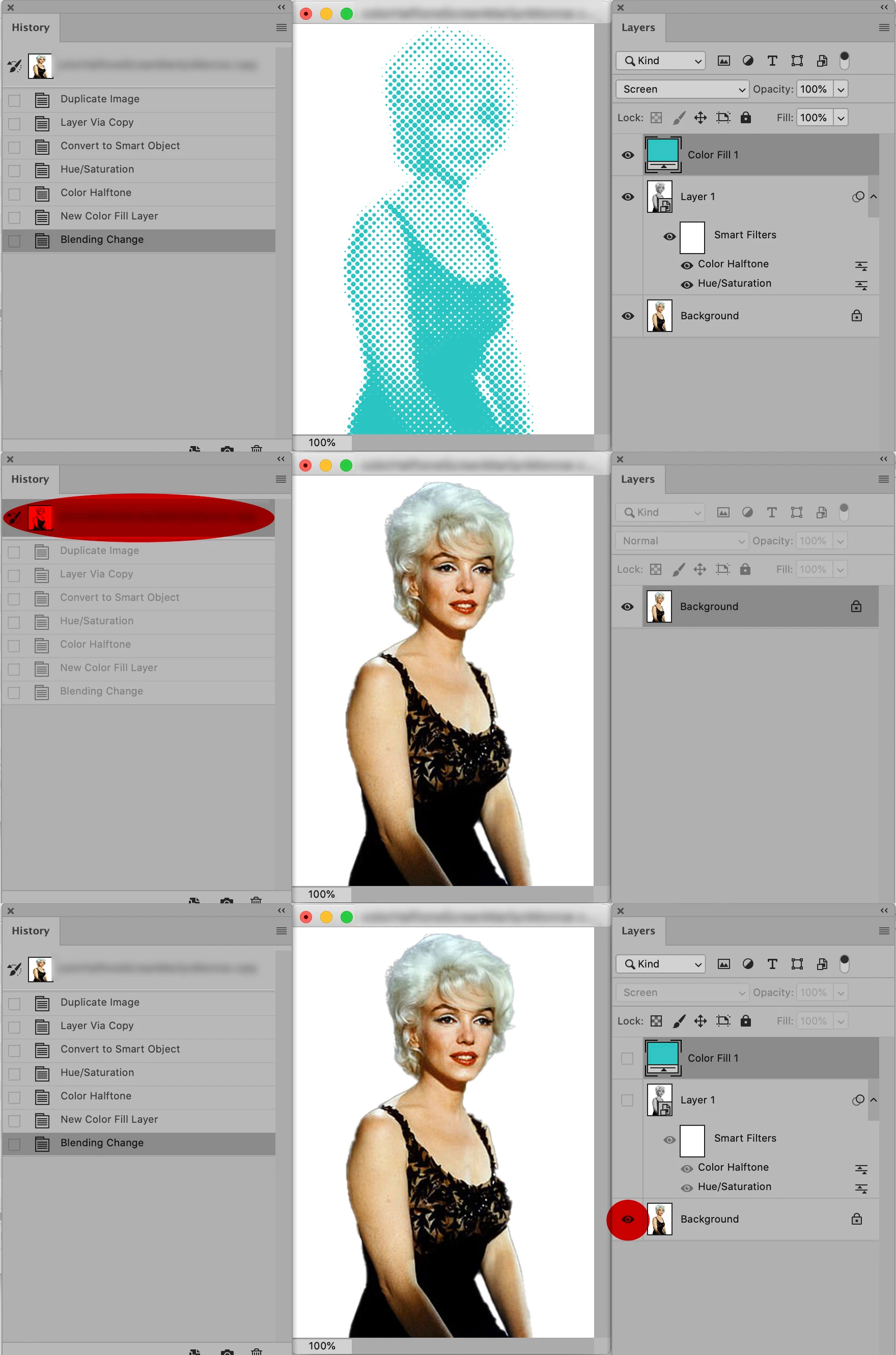Filter smart objects in the Normal-mode Layers panel
The width and height of the screenshot is (896, 1355).
[821, 512]
